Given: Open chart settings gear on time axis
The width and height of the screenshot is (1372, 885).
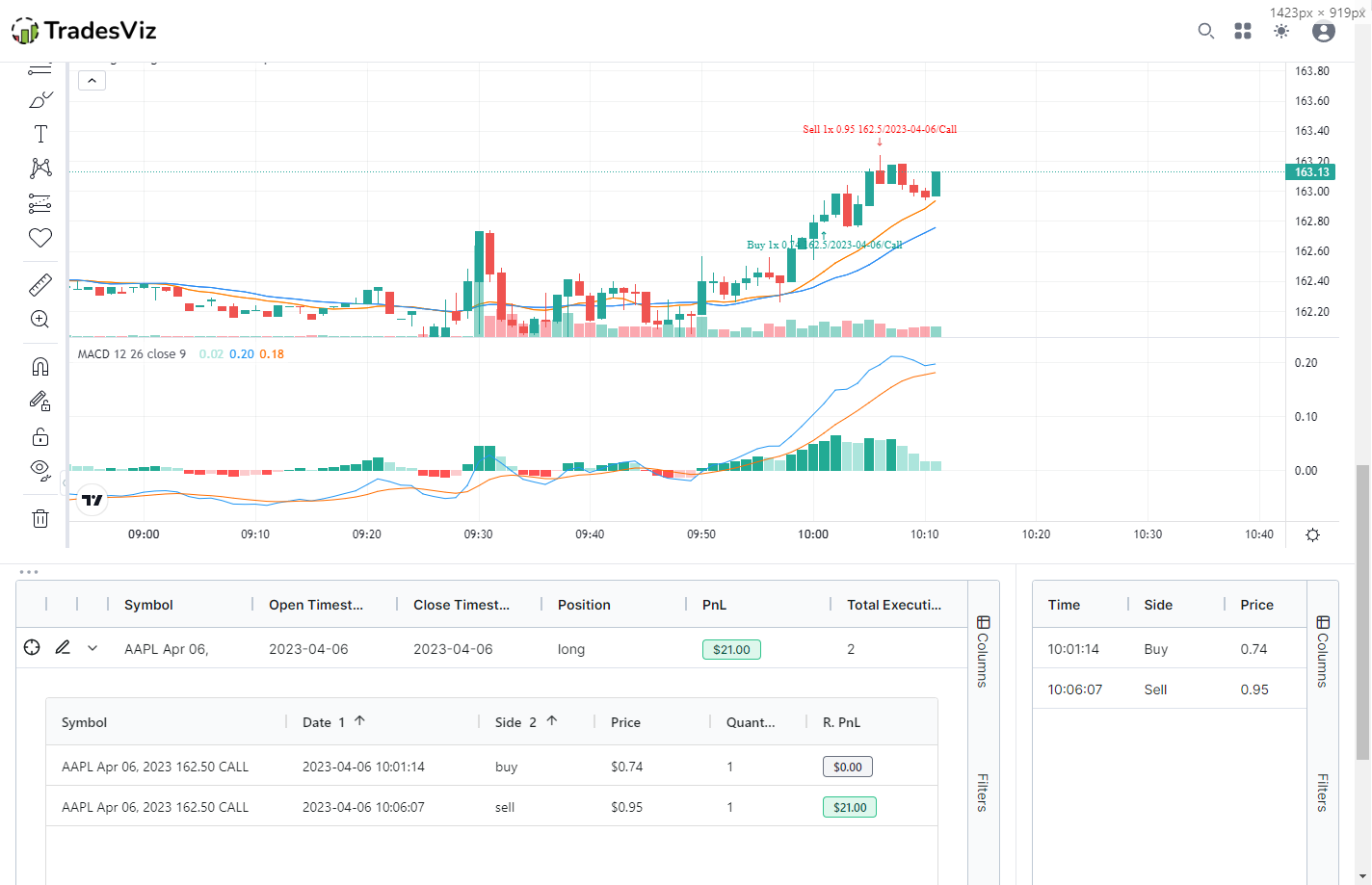Looking at the screenshot, I should (1312, 534).
